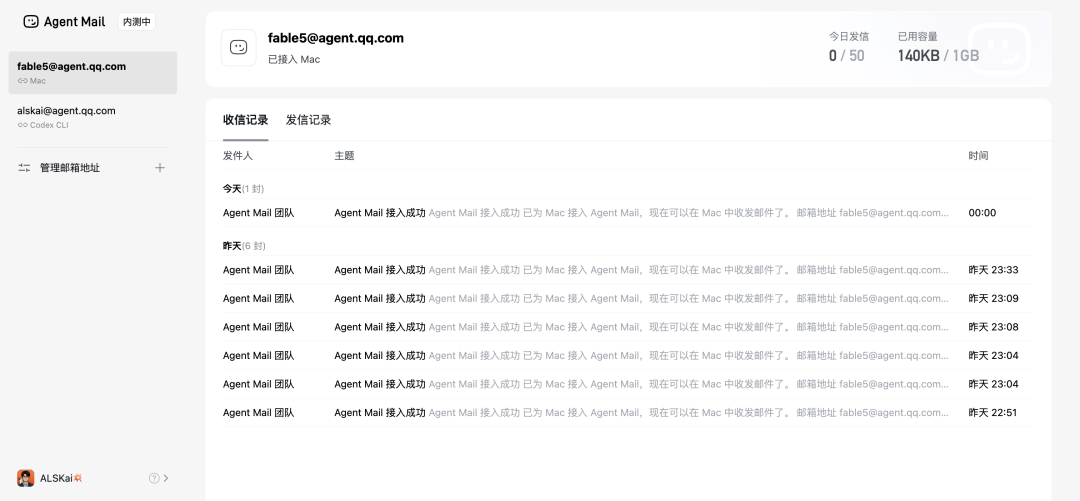Click the 已接入 Mac status text

coord(294,59)
